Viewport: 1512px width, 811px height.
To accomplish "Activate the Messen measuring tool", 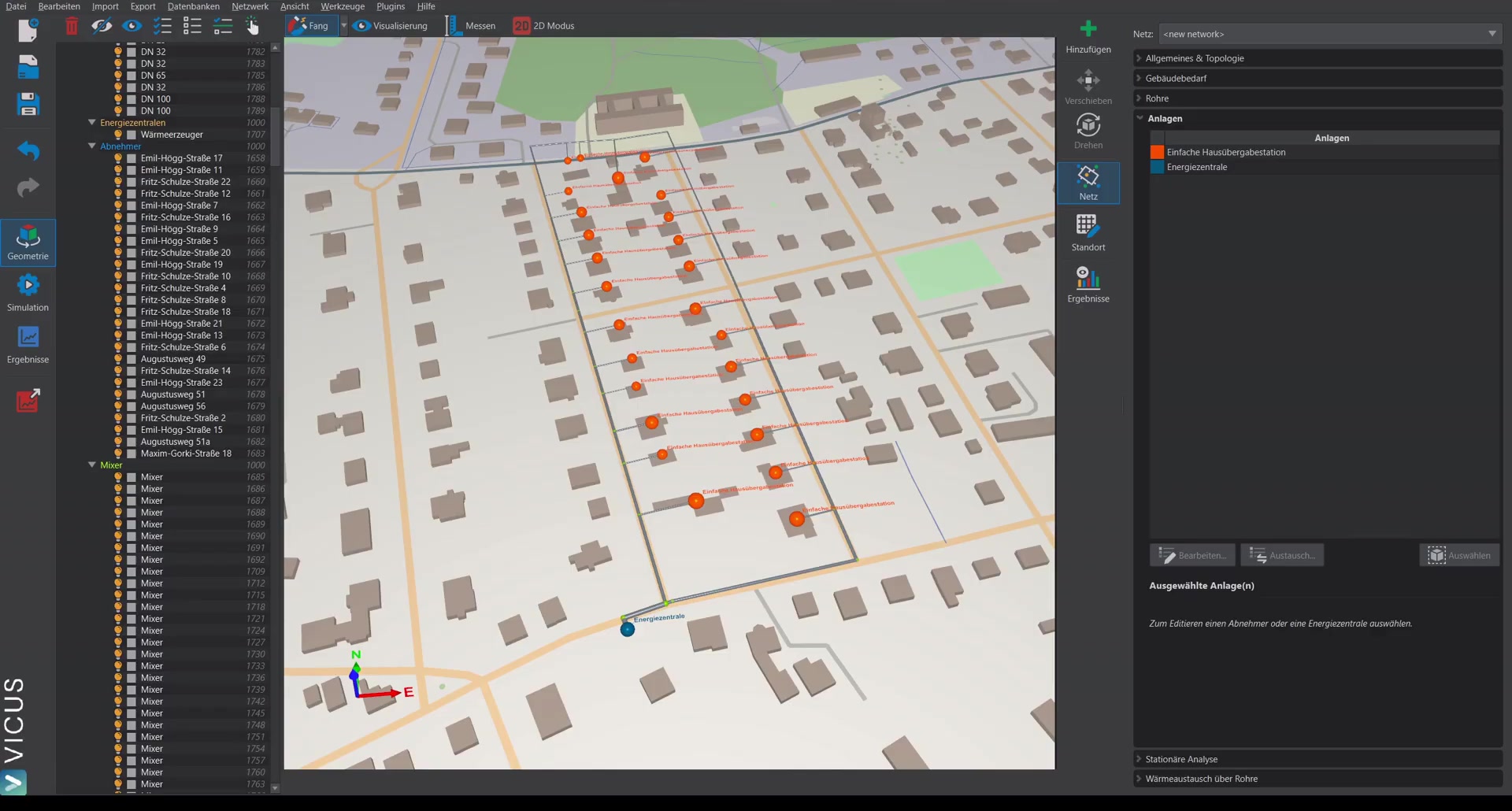I will [471, 26].
